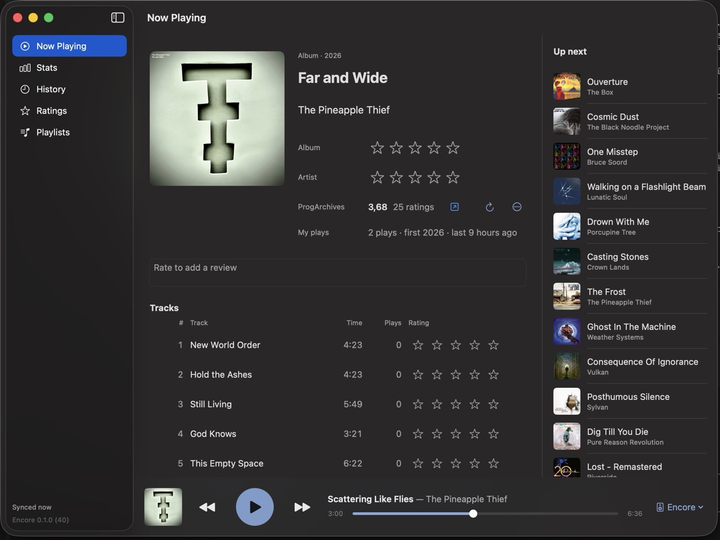The height and width of the screenshot is (540, 720).
Task: Open the Playlists section
Action: [69, 132]
